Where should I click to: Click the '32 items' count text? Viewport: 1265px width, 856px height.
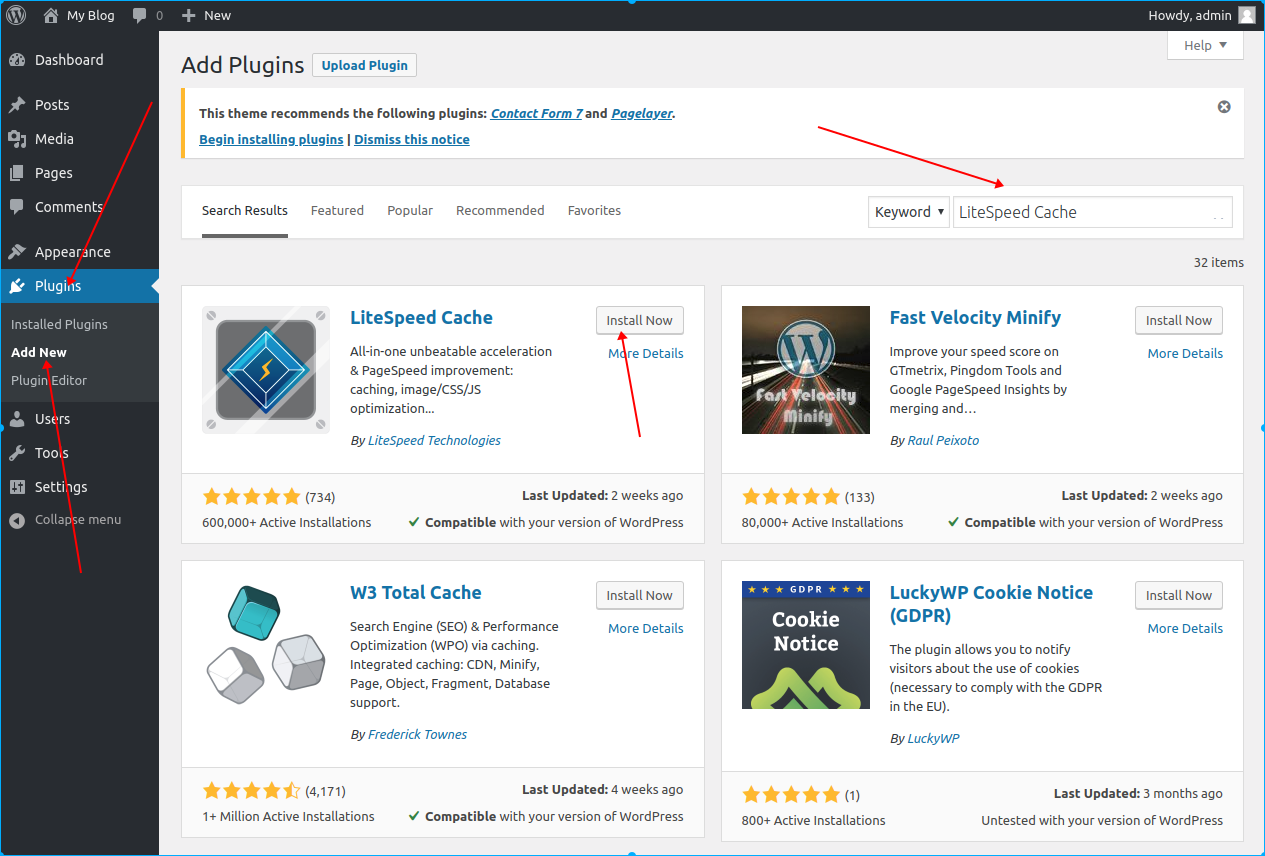pos(1219,263)
